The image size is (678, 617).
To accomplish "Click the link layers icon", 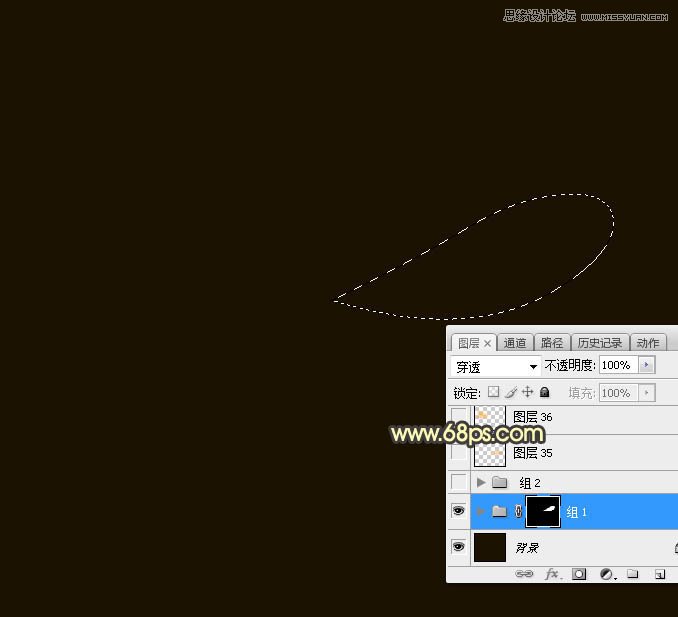I will pos(524,574).
